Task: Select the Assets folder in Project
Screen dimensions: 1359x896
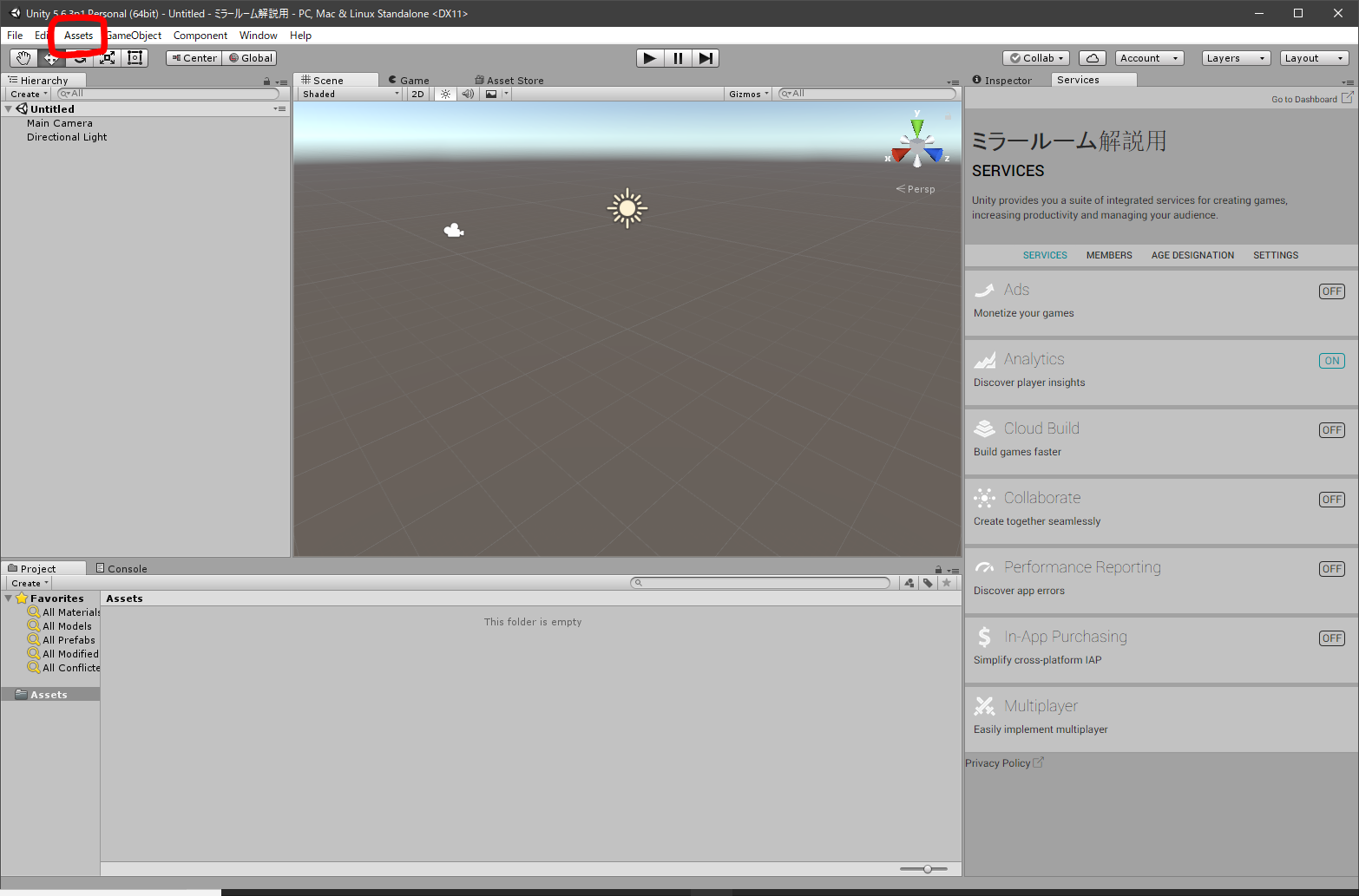Action: 50,695
